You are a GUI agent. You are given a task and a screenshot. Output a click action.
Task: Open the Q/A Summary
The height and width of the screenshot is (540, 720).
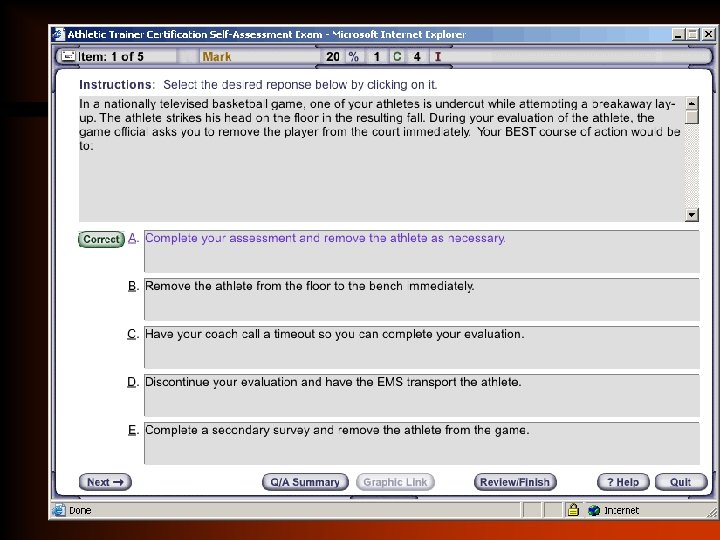(305, 482)
